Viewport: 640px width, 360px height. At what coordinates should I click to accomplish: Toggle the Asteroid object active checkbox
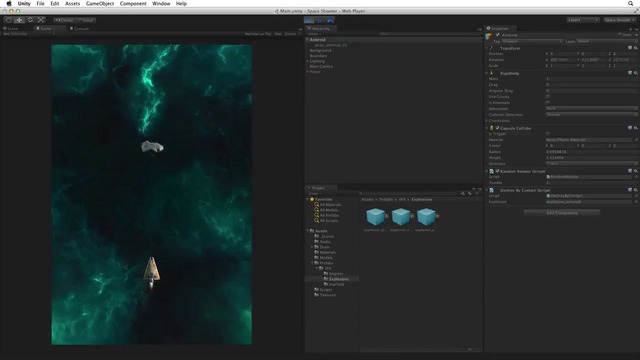pos(498,35)
